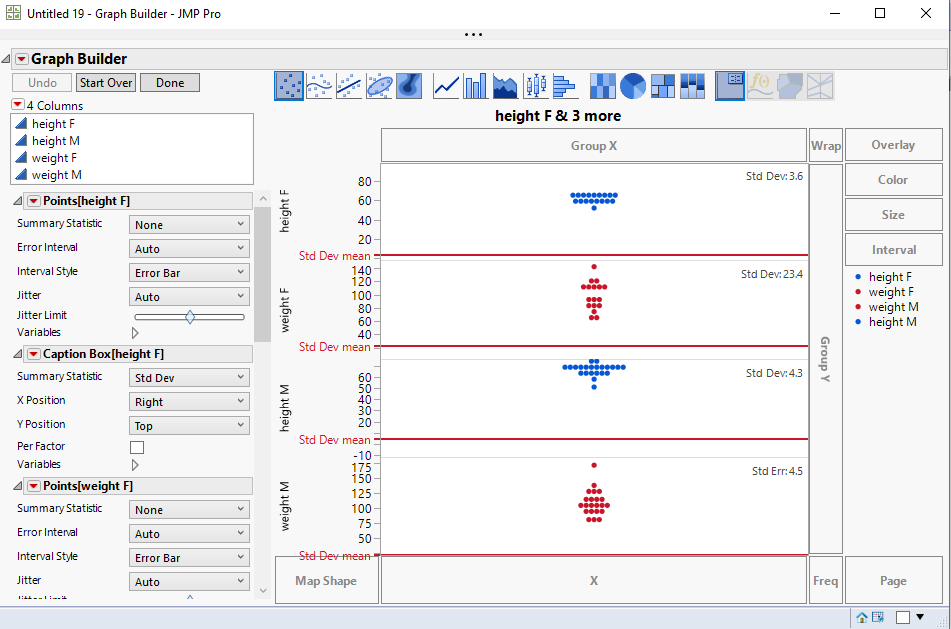Open Points[height F] Summary Statistic dropdown
This screenshot has height=629, width=951.
(x=189, y=224)
